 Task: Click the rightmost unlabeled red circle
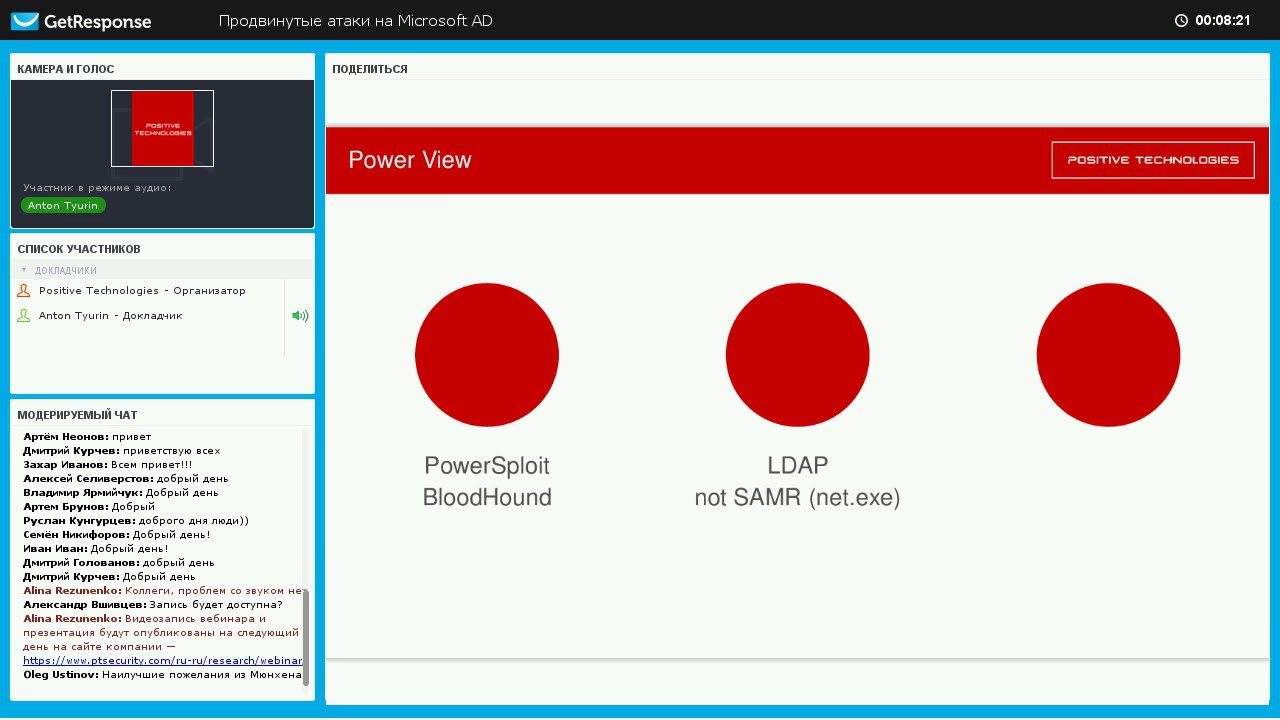coord(1108,355)
